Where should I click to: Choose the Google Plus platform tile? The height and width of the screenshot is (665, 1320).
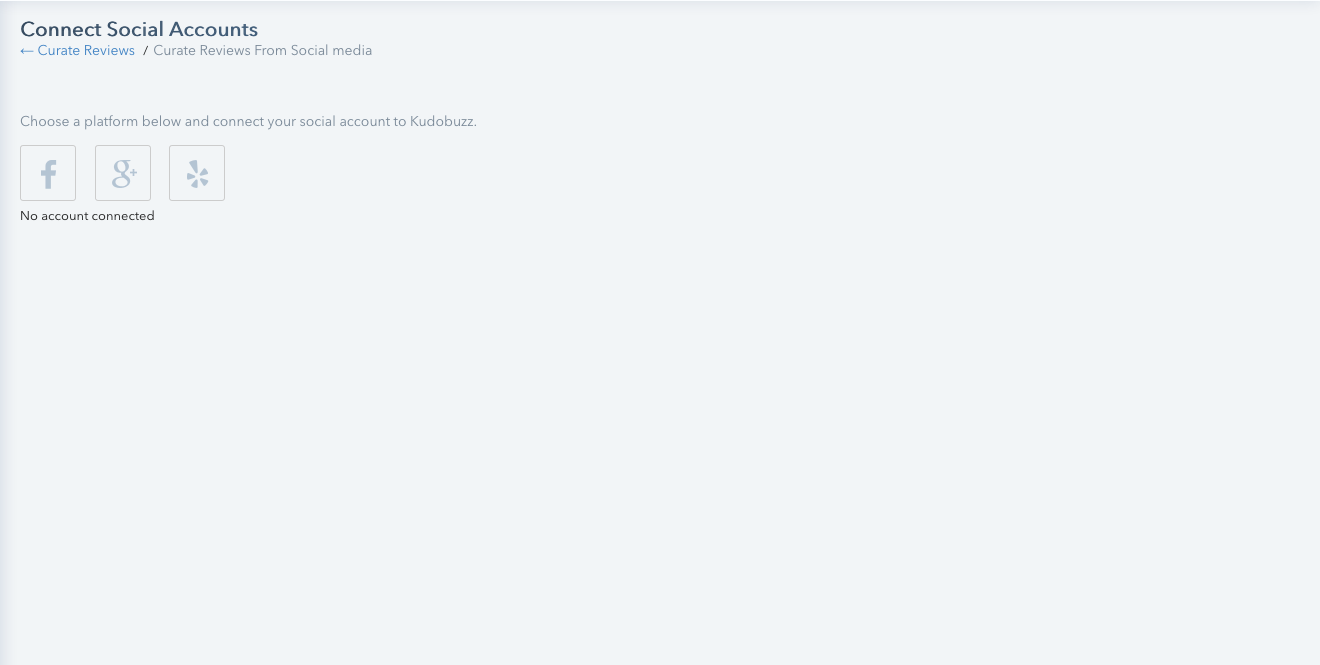pyautogui.click(x=123, y=173)
